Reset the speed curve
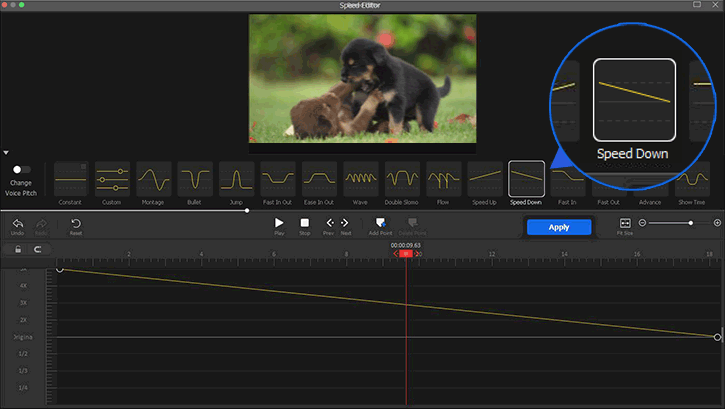725x409 pixels. [x=76, y=223]
